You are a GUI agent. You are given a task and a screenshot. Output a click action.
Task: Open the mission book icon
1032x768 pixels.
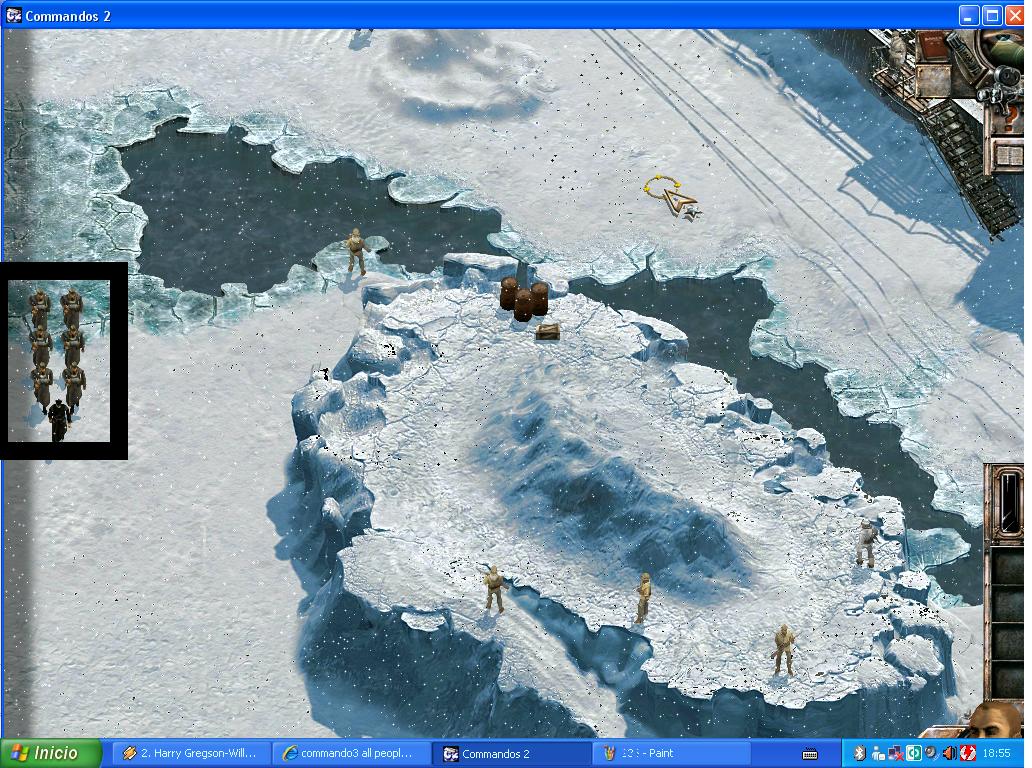click(1008, 155)
